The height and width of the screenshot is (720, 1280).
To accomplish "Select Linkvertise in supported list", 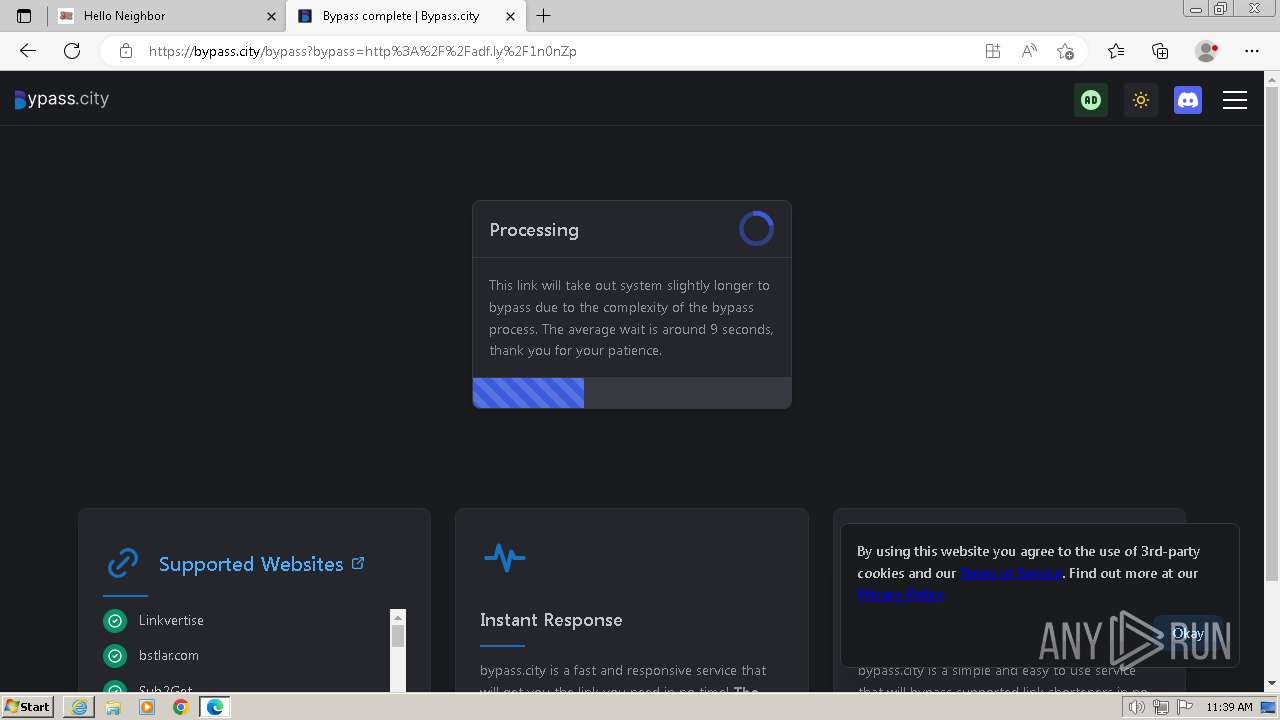I will tap(171, 620).
